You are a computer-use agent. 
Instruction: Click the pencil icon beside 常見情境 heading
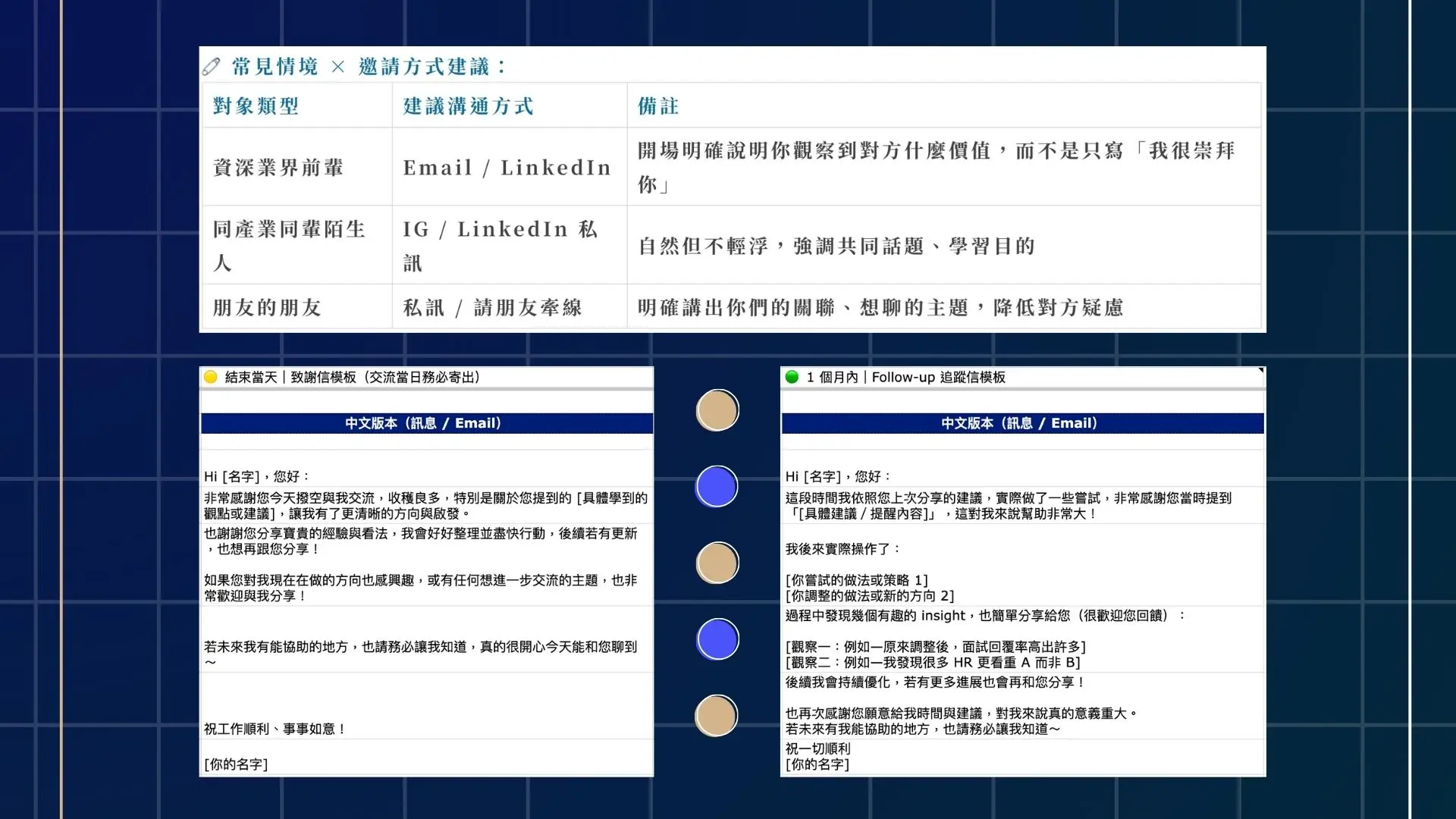pos(211,67)
